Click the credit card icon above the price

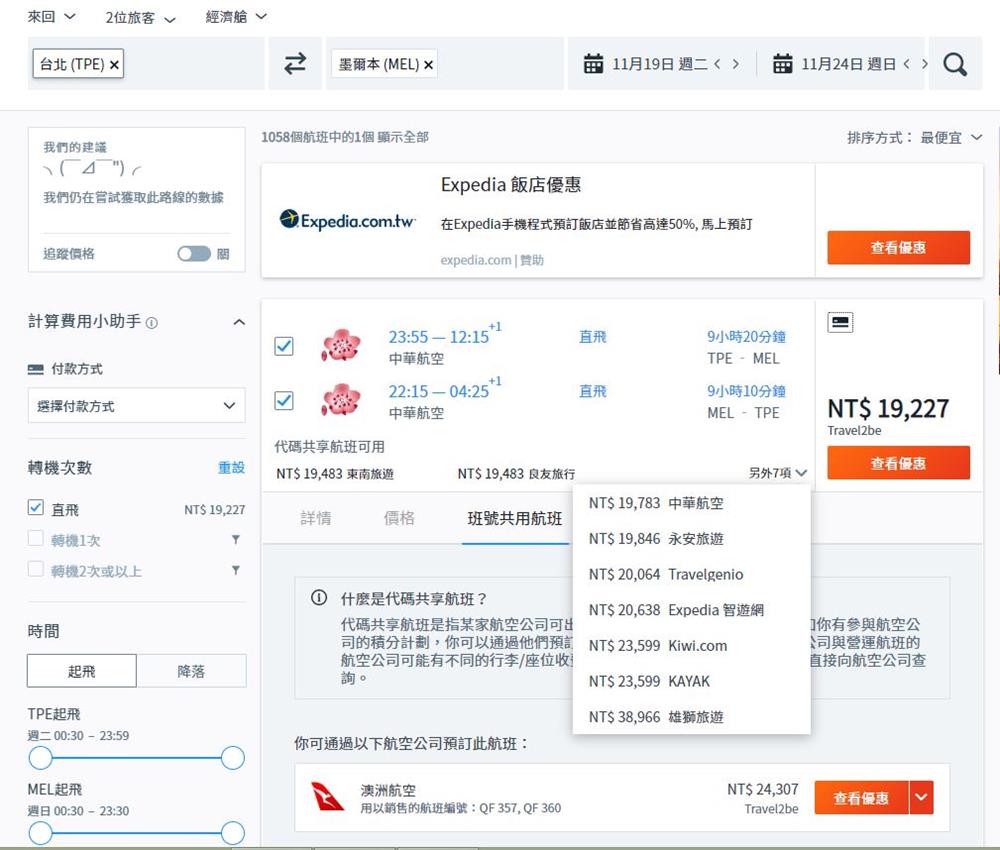coord(841,322)
